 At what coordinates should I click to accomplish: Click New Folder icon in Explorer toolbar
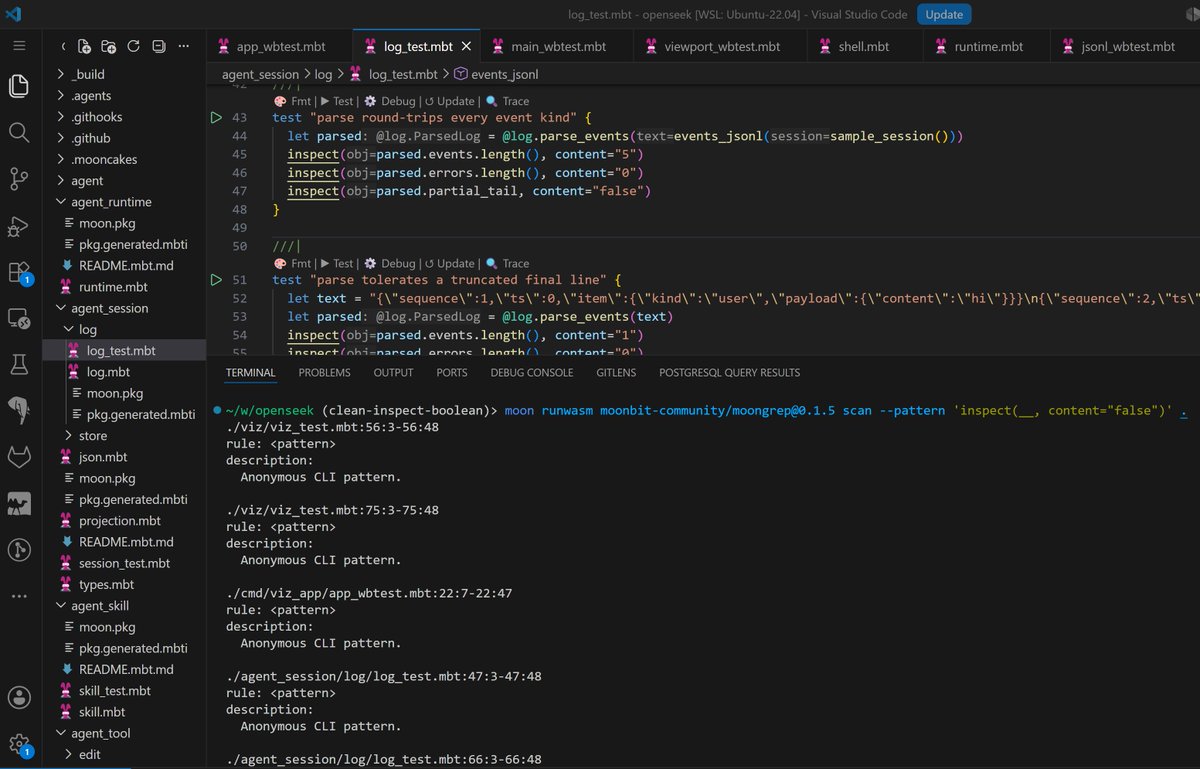pos(108,46)
